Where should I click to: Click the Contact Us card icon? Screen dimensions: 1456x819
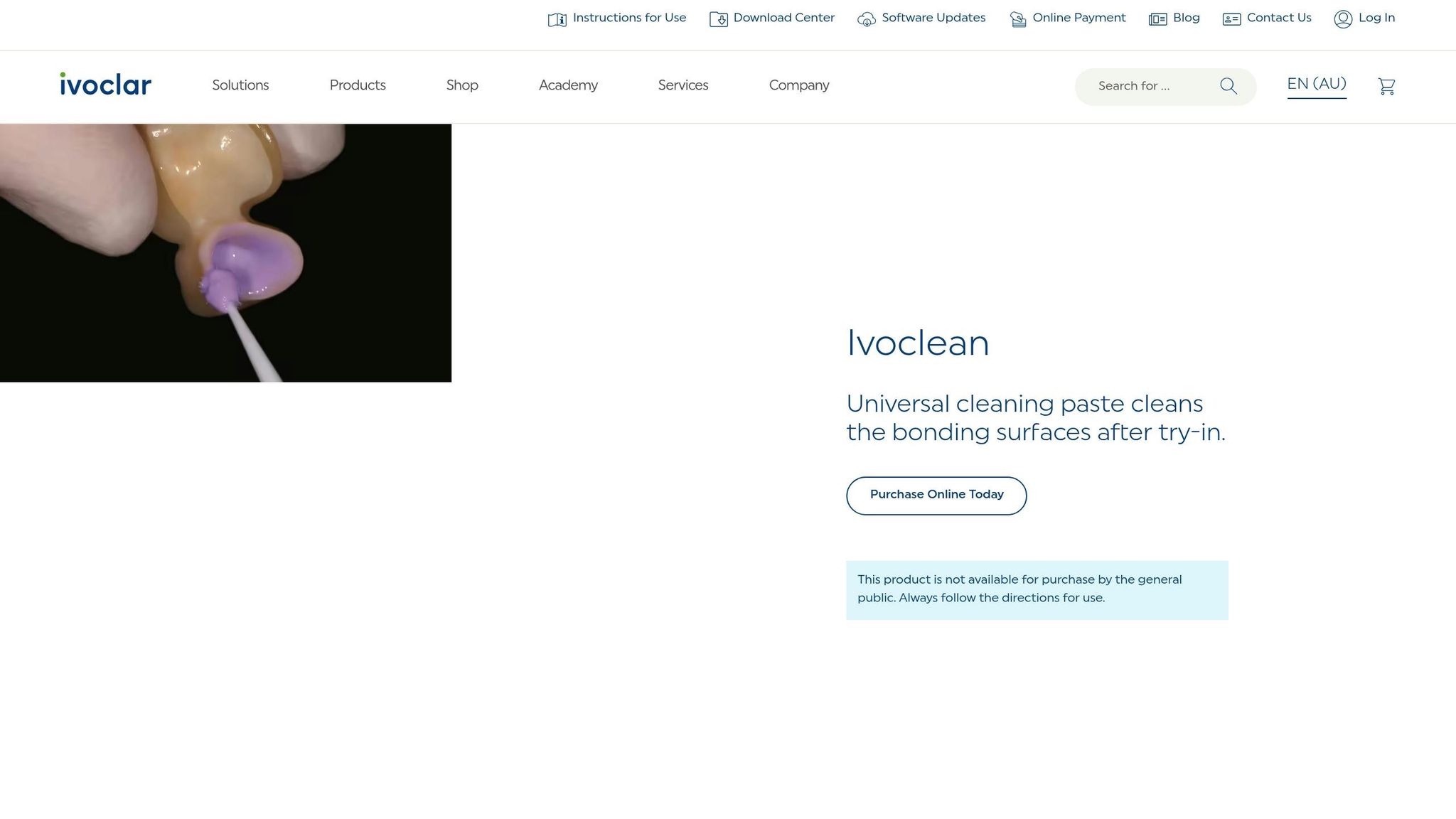coord(1231,19)
